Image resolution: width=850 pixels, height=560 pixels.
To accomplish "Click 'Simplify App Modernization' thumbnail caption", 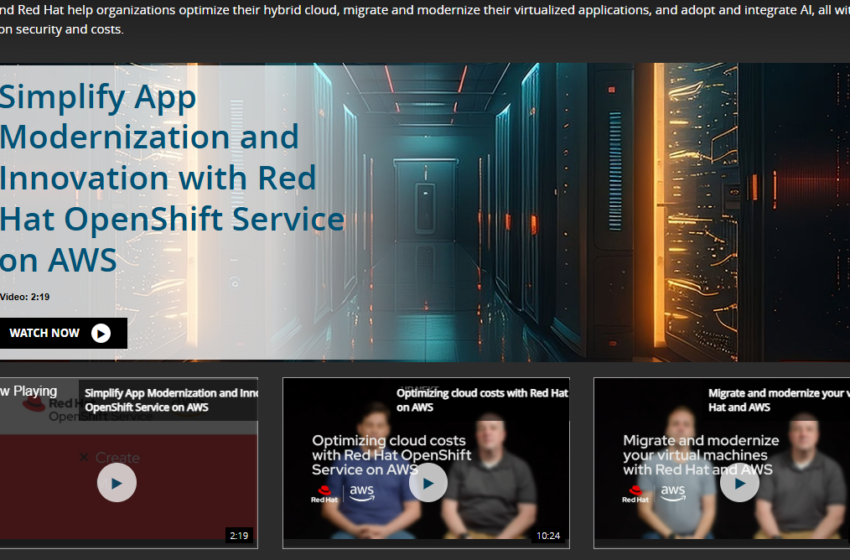I will 171,400.
